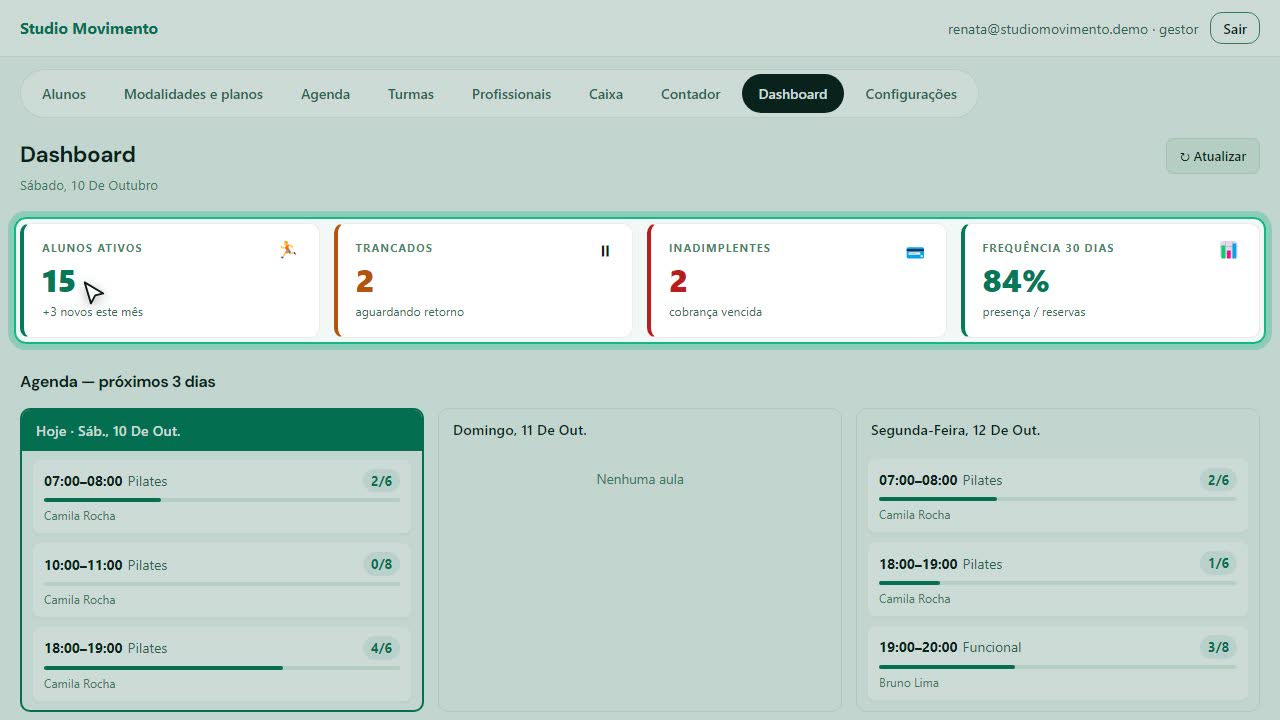1280x720 pixels.
Task: Click the credit card icon in Inadimplentes card
Action: [x=915, y=252]
